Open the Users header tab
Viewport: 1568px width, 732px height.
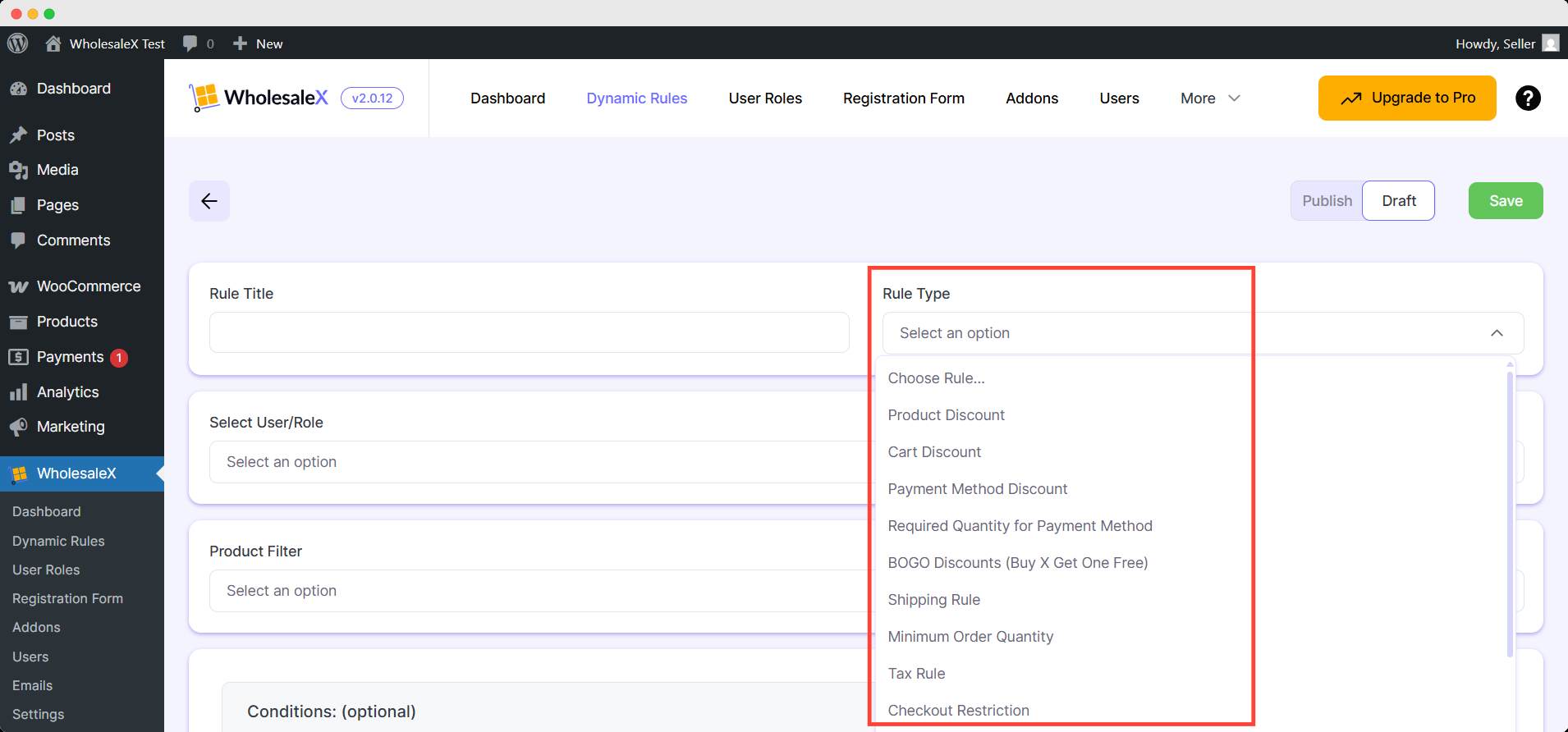tap(1119, 98)
